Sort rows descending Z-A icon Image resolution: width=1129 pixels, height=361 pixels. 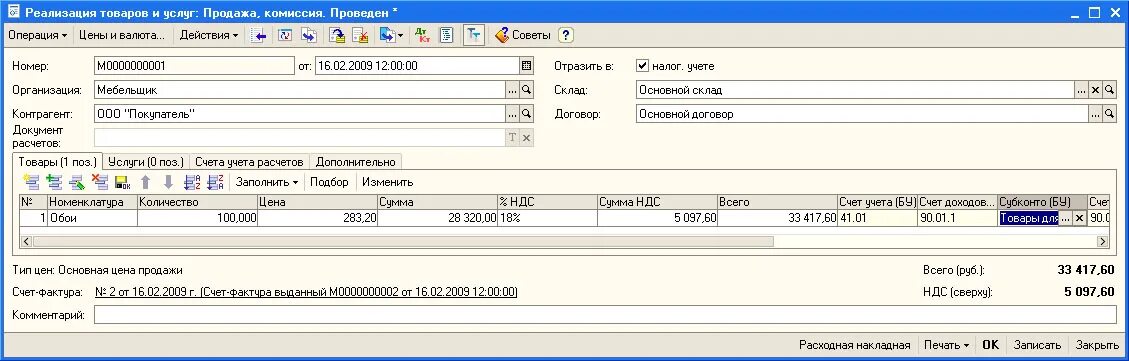click(215, 182)
